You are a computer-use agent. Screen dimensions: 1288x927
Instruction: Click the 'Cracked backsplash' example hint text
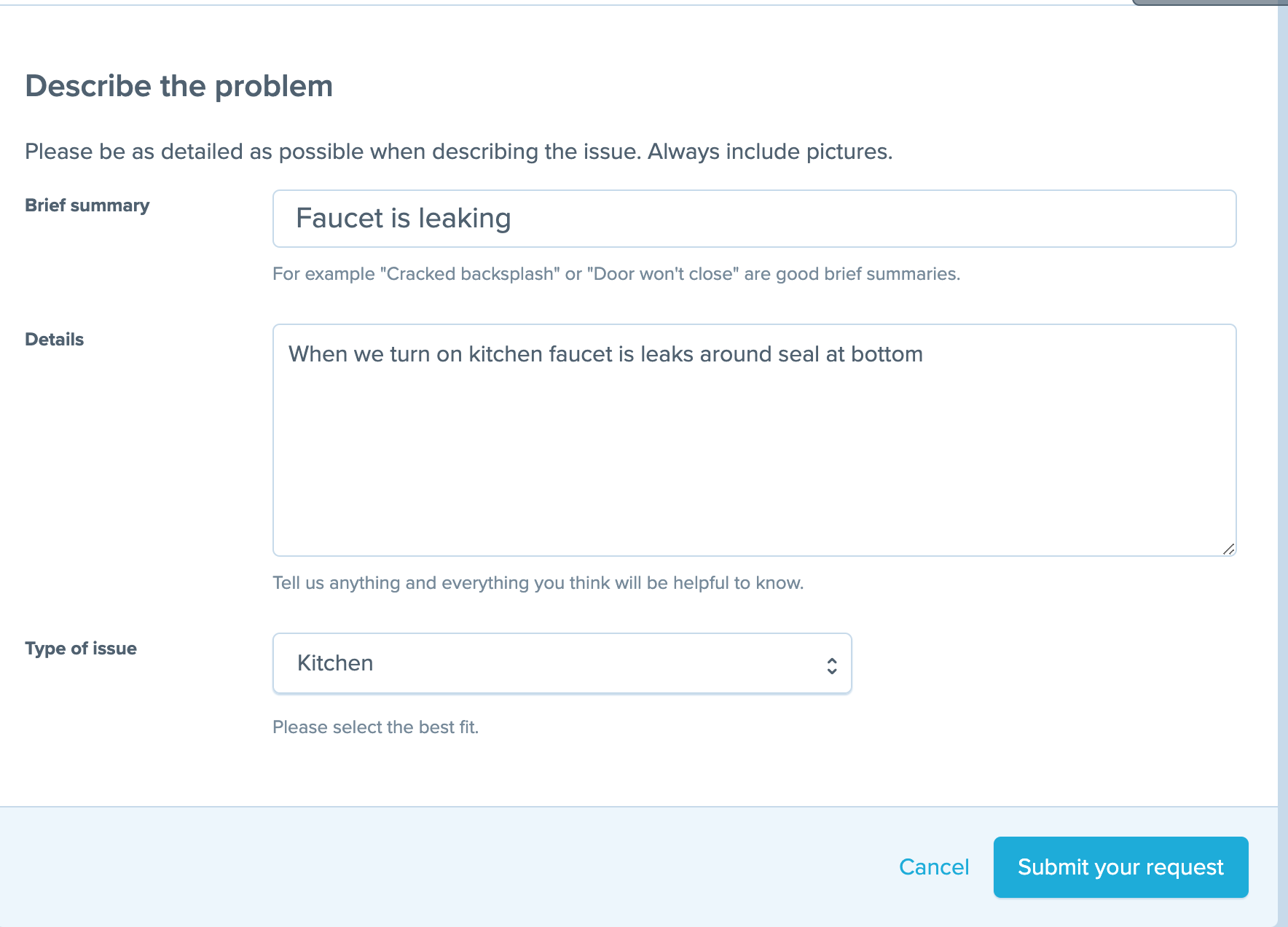(x=616, y=274)
